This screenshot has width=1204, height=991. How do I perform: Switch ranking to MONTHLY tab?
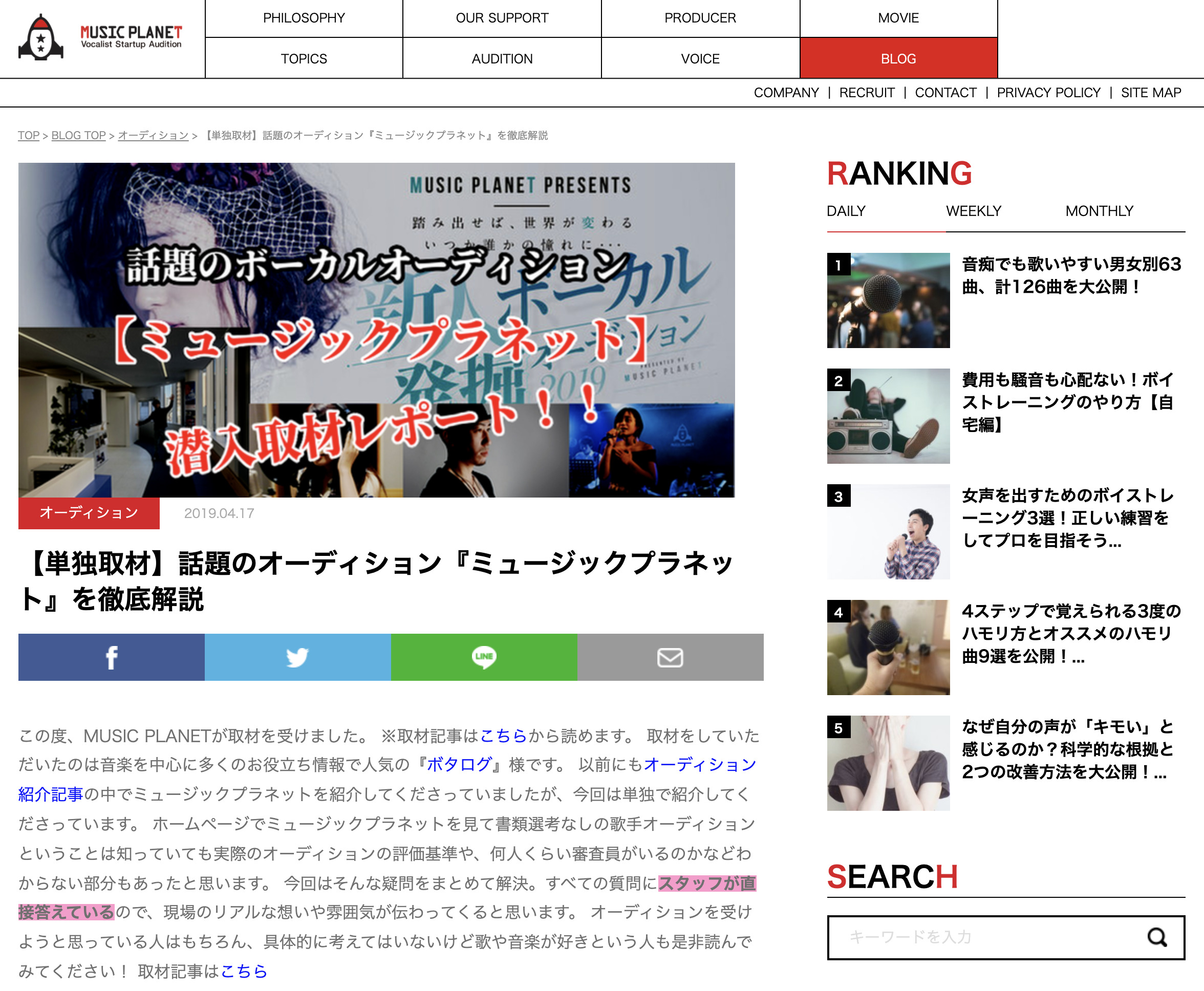pos(1099,211)
